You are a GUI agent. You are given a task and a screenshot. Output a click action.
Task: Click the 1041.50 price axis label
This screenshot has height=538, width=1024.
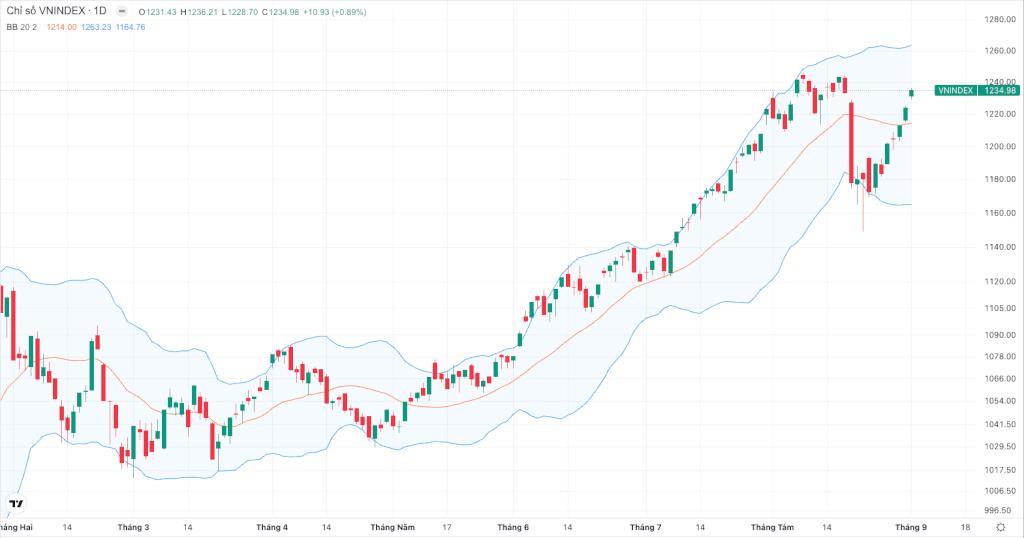coord(1000,424)
